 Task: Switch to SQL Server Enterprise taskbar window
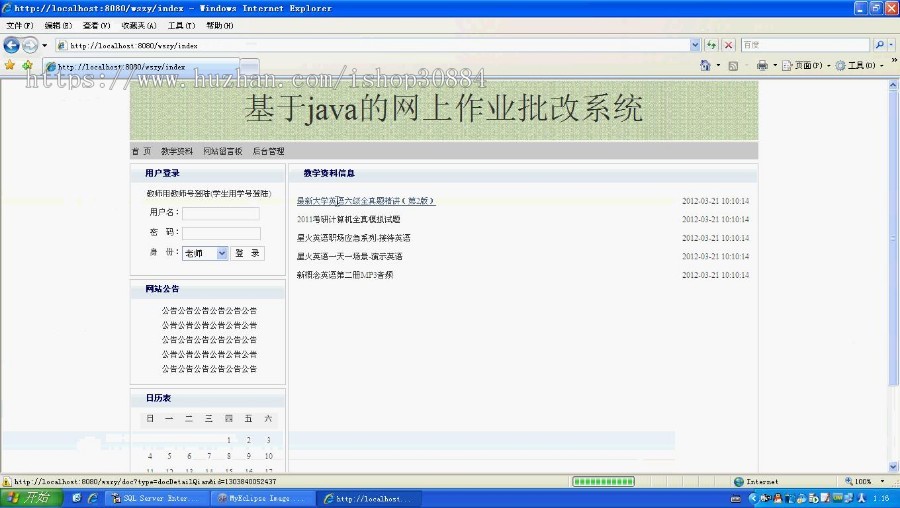pyautogui.click(x=156, y=498)
